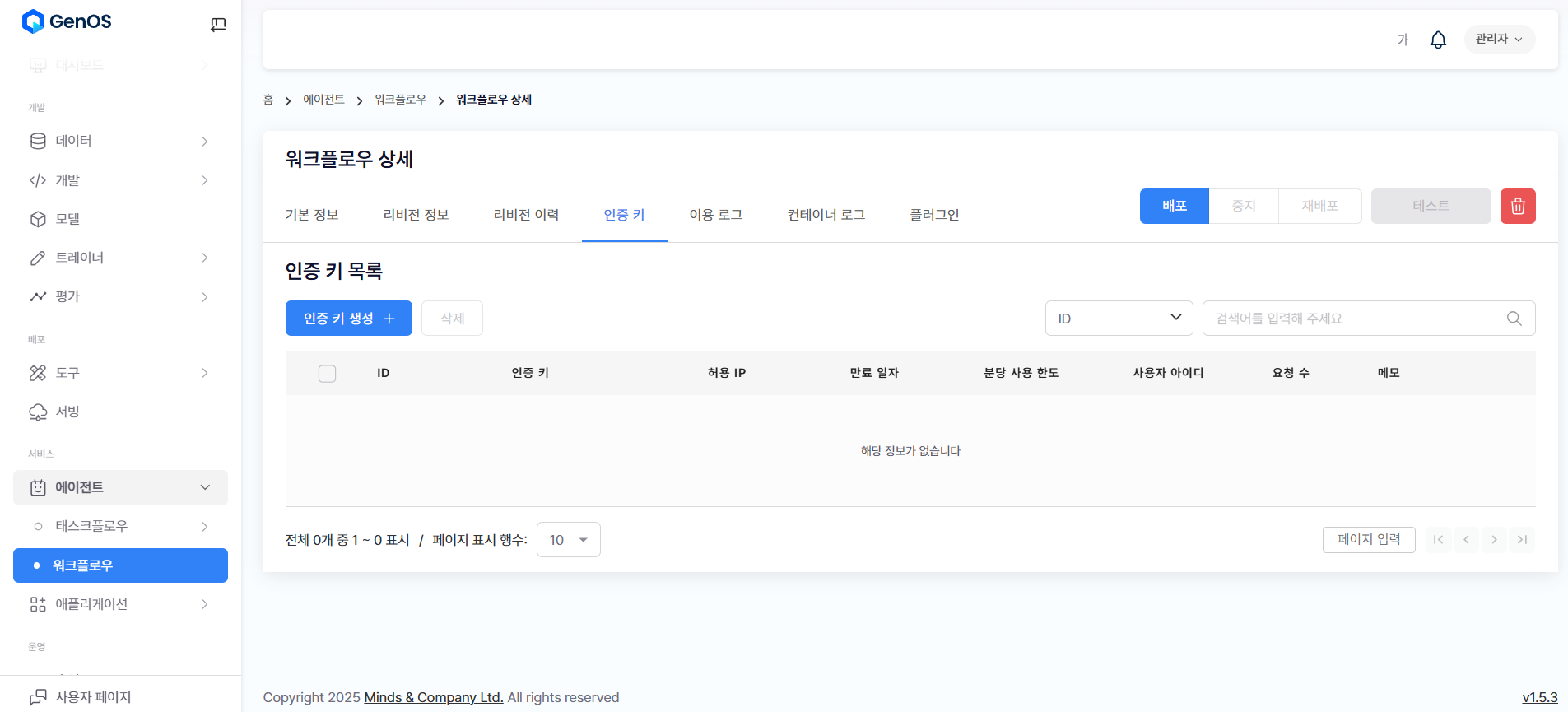Open the rows-per-page dropdown showing 10
This screenshot has width=1568, height=712.
[568, 540]
